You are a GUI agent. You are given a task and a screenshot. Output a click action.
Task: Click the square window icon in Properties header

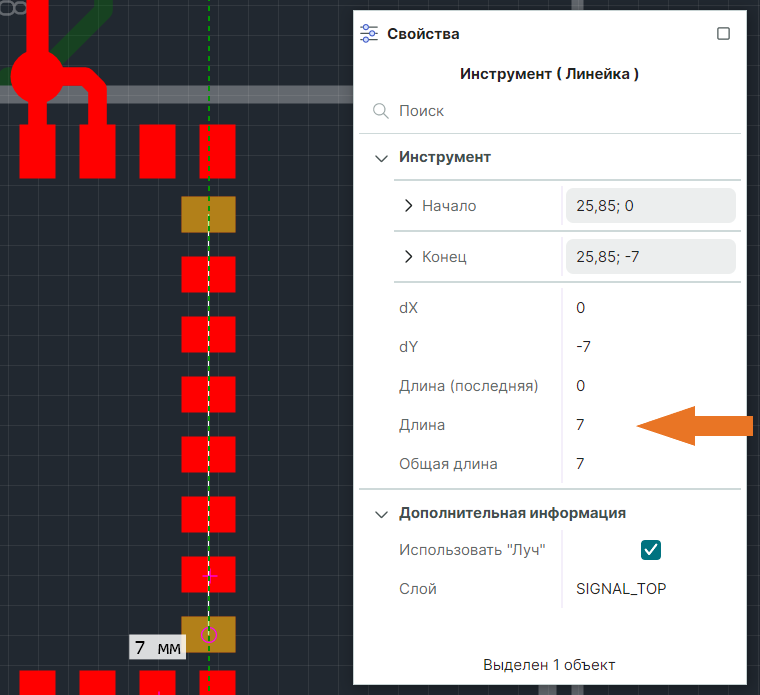[x=724, y=33]
